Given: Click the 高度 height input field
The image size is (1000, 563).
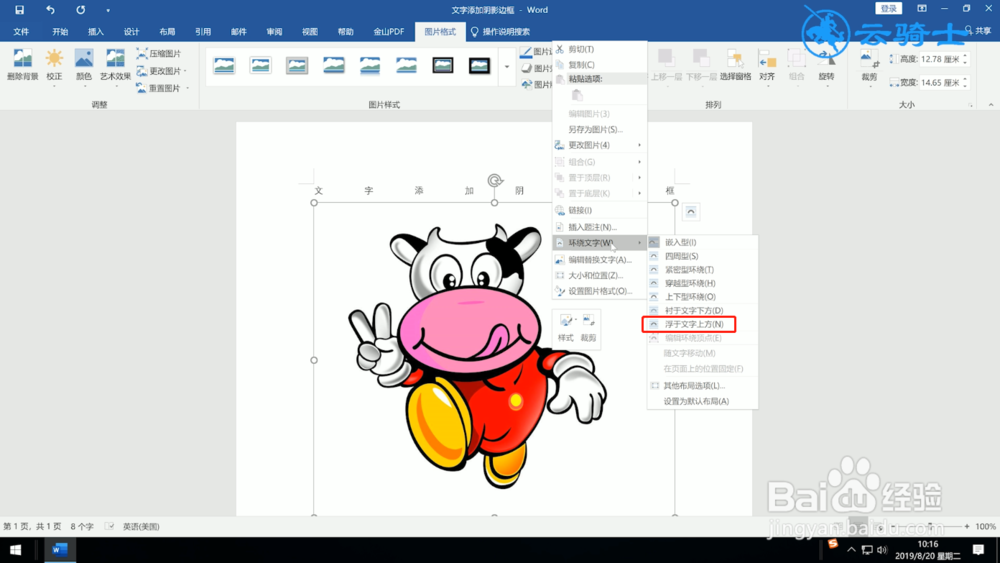Looking at the screenshot, I should pyautogui.click(x=941, y=59).
